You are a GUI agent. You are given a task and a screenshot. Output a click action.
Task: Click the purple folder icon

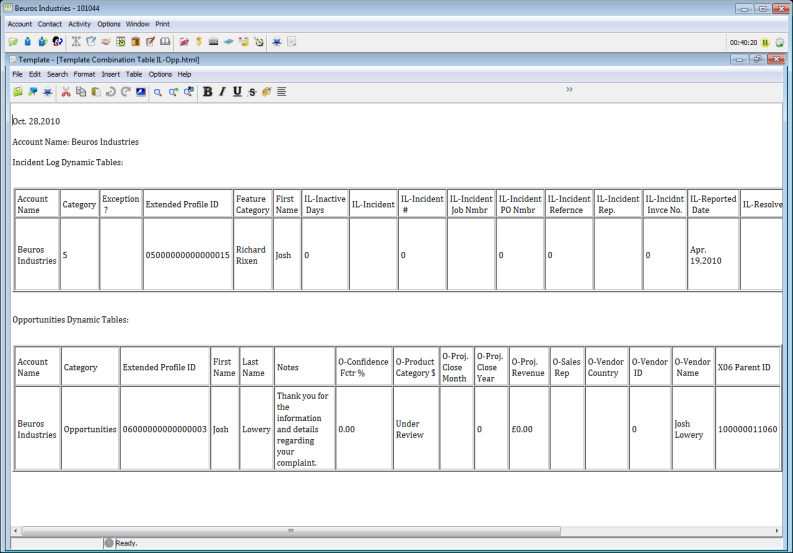(184, 42)
